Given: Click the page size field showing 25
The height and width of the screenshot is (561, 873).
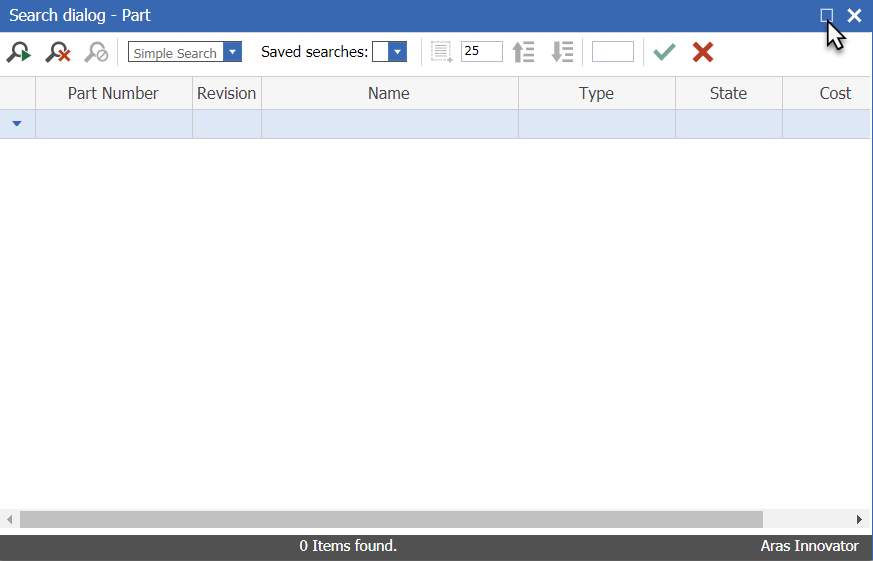Looking at the screenshot, I should pyautogui.click(x=481, y=52).
